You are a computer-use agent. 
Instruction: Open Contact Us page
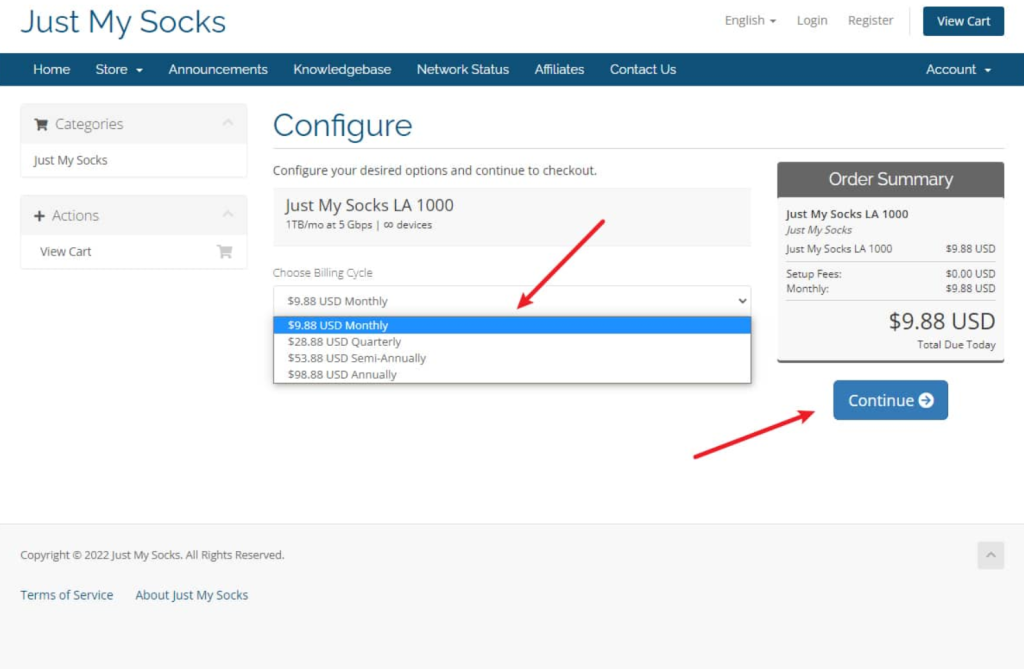coord(643,69)
